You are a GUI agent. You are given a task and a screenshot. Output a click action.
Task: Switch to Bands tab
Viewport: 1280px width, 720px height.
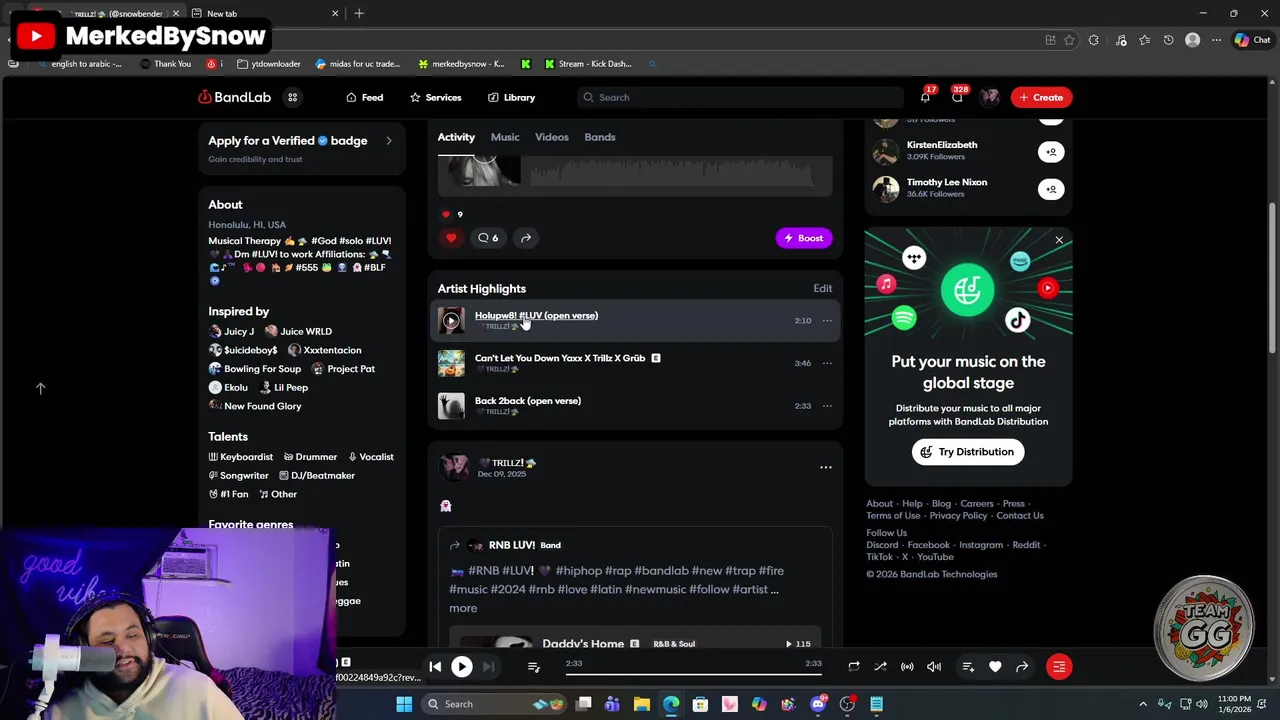coord(600,137)
